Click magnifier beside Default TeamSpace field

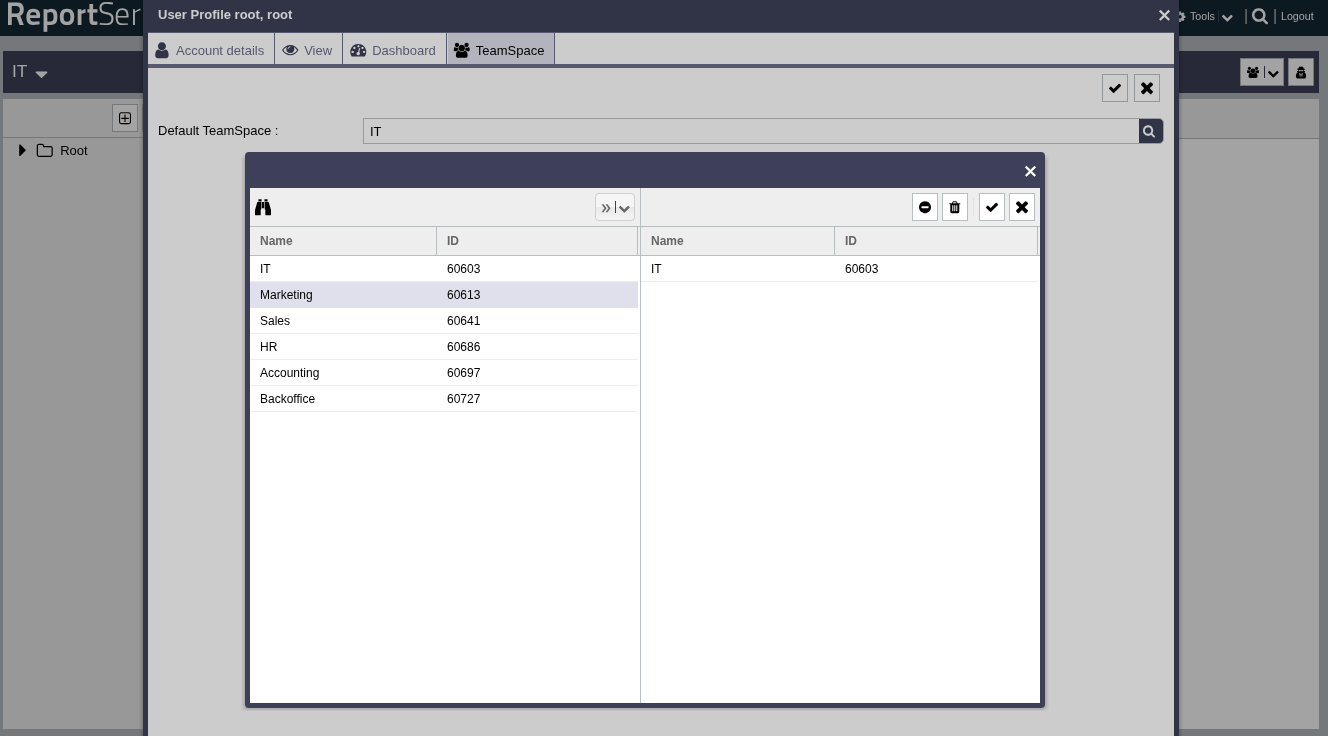(x=1150, y=131)
